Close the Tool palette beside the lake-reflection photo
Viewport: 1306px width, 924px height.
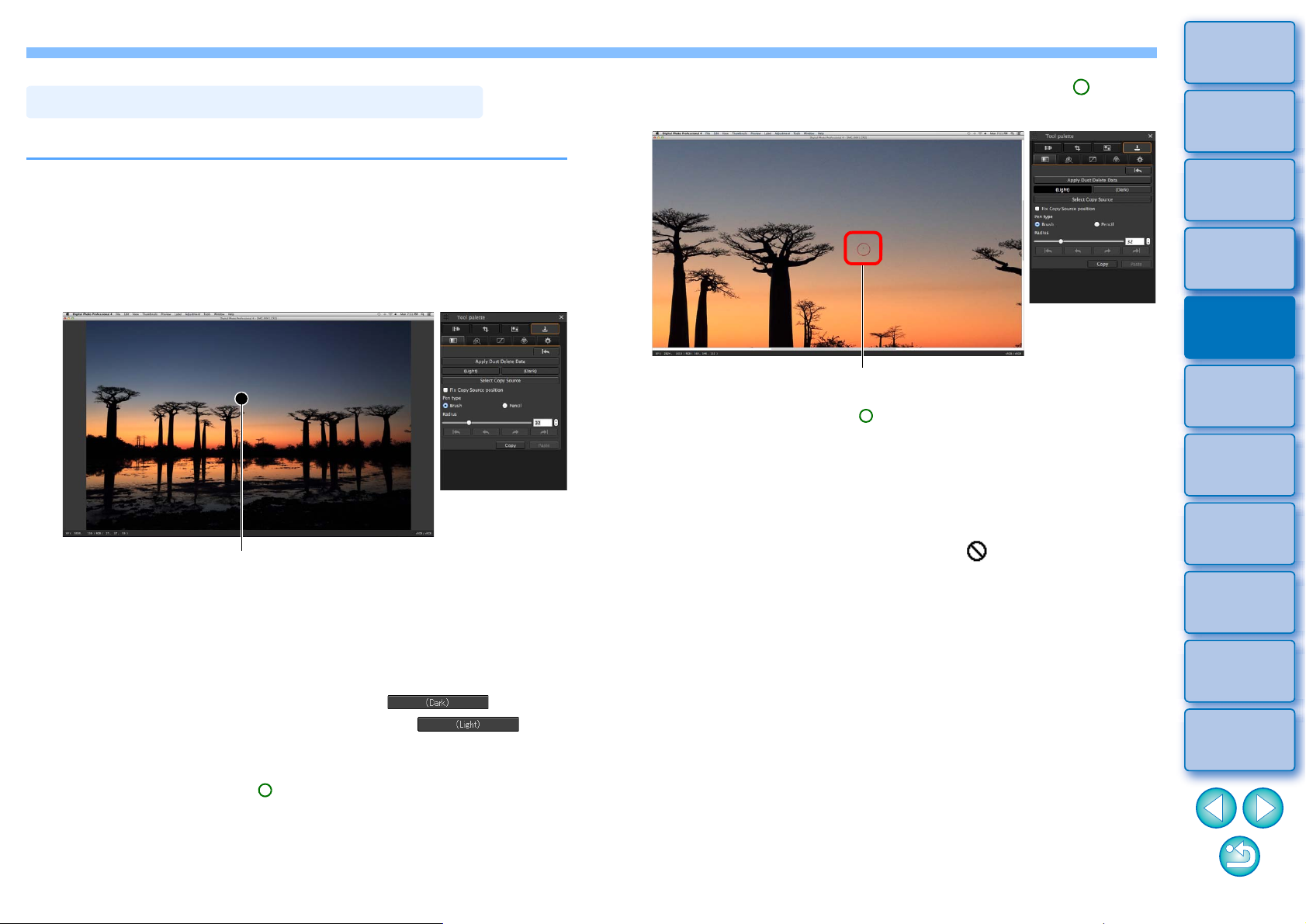[561, 317]
